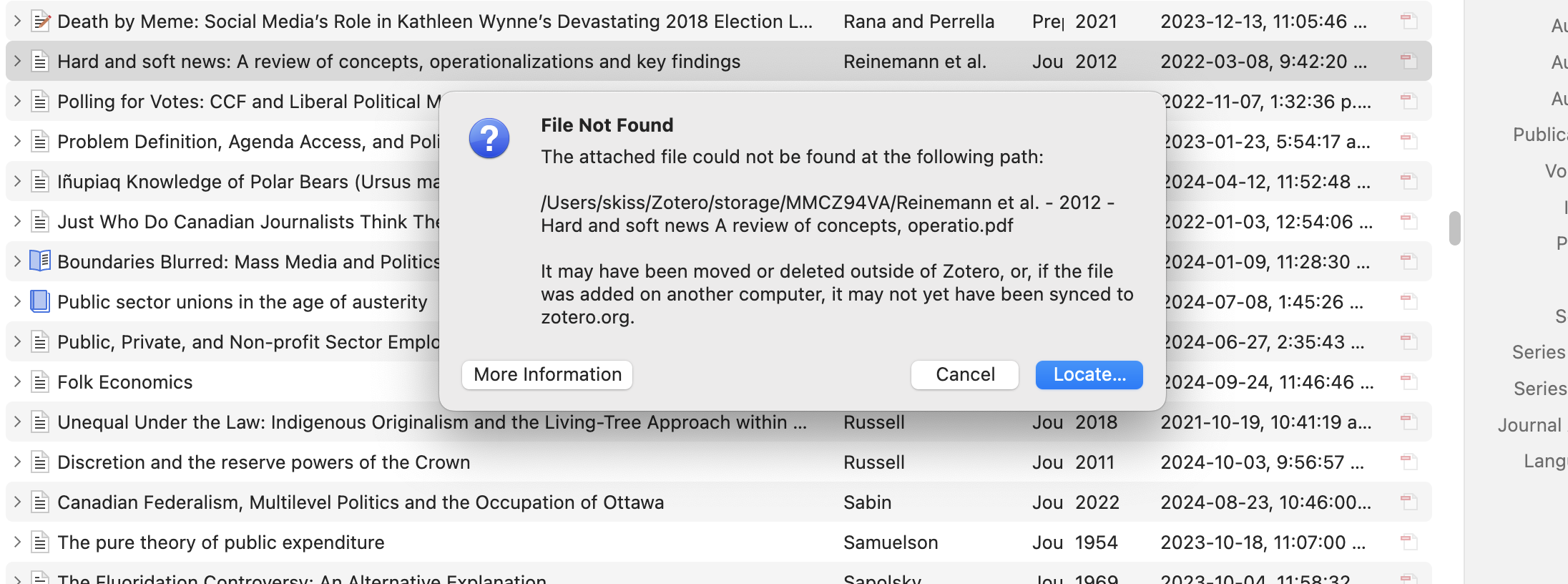Click PDF attachment icon for Reinemann et al. row

pyautogui.click(x=1408, y=62)
